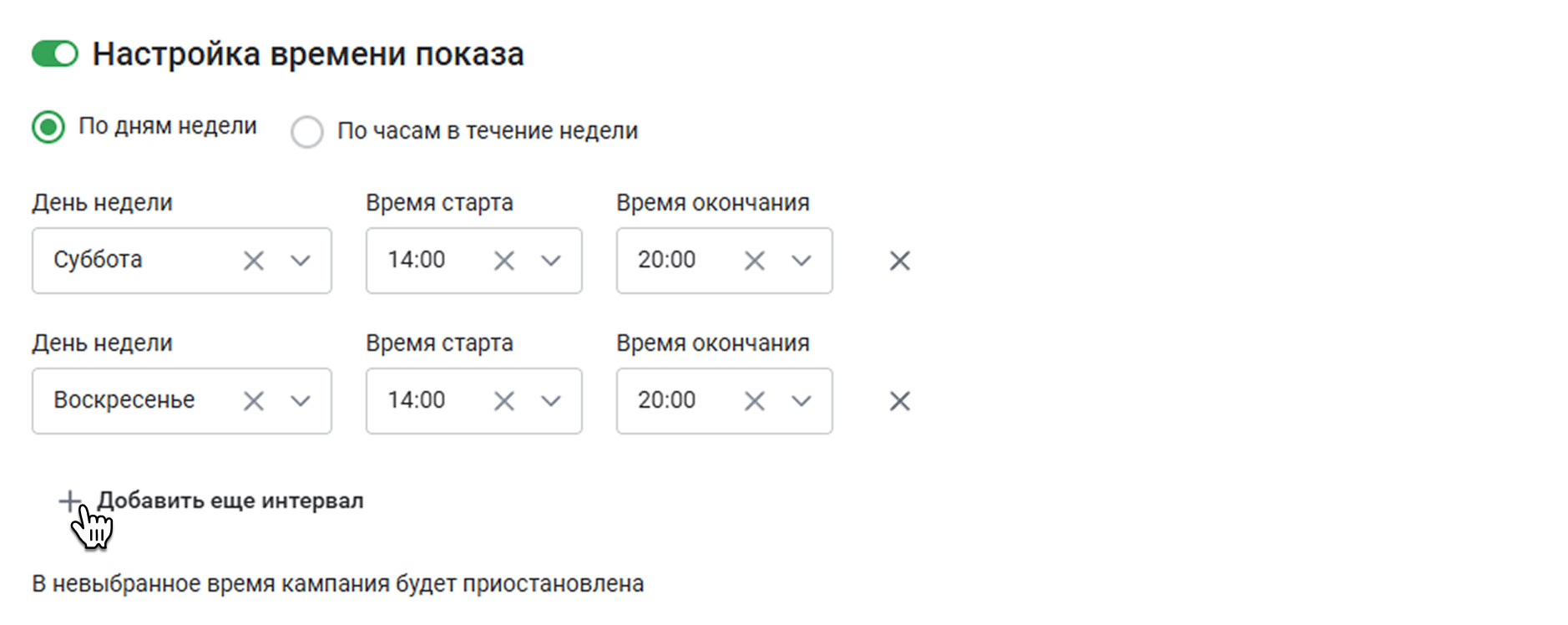Clear the 14:00 start time in Воскресенье row

tap(504, 401)
